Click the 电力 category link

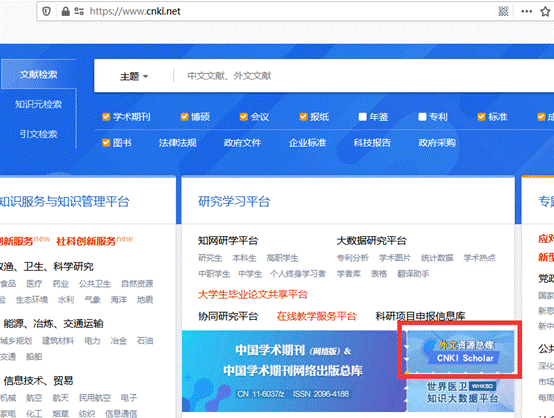(x=92, y=341)
